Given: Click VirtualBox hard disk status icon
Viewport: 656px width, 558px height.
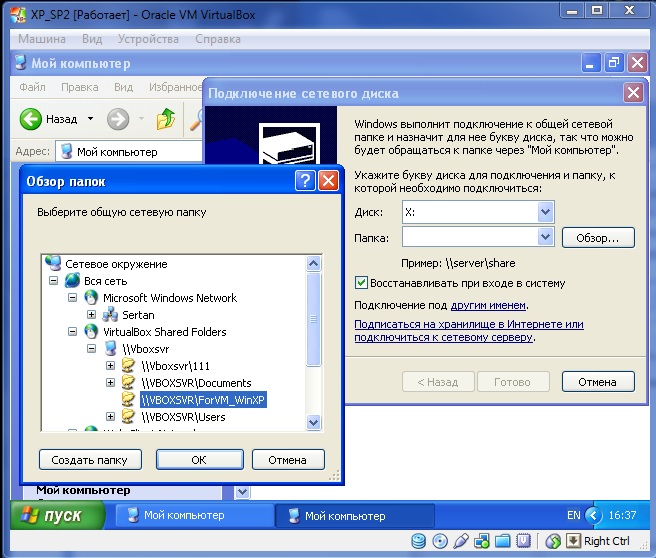Looking at the screenshot, I should (418, 541).
